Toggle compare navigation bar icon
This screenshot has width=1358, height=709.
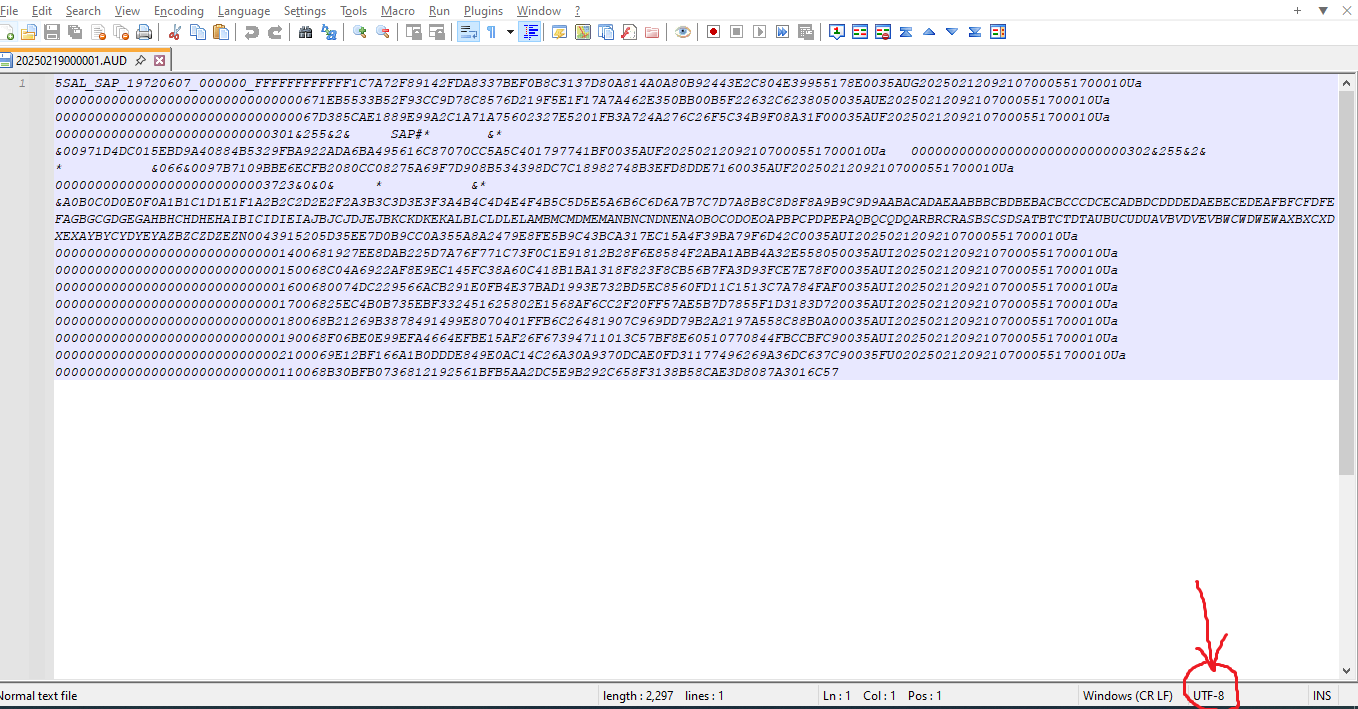point(998,32)
